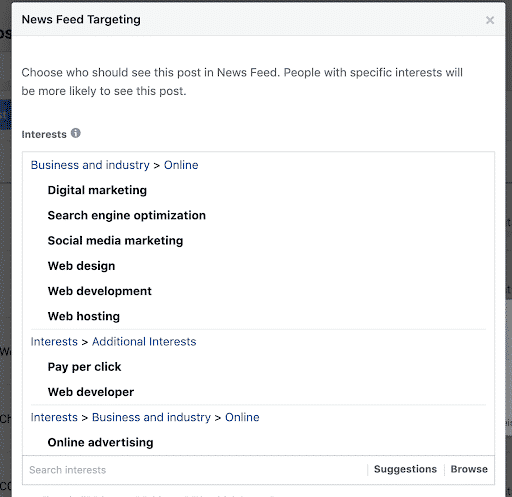The height and width of the screenshot is (497, 512).
Task: Open the first Online category link
Action: 181,165
